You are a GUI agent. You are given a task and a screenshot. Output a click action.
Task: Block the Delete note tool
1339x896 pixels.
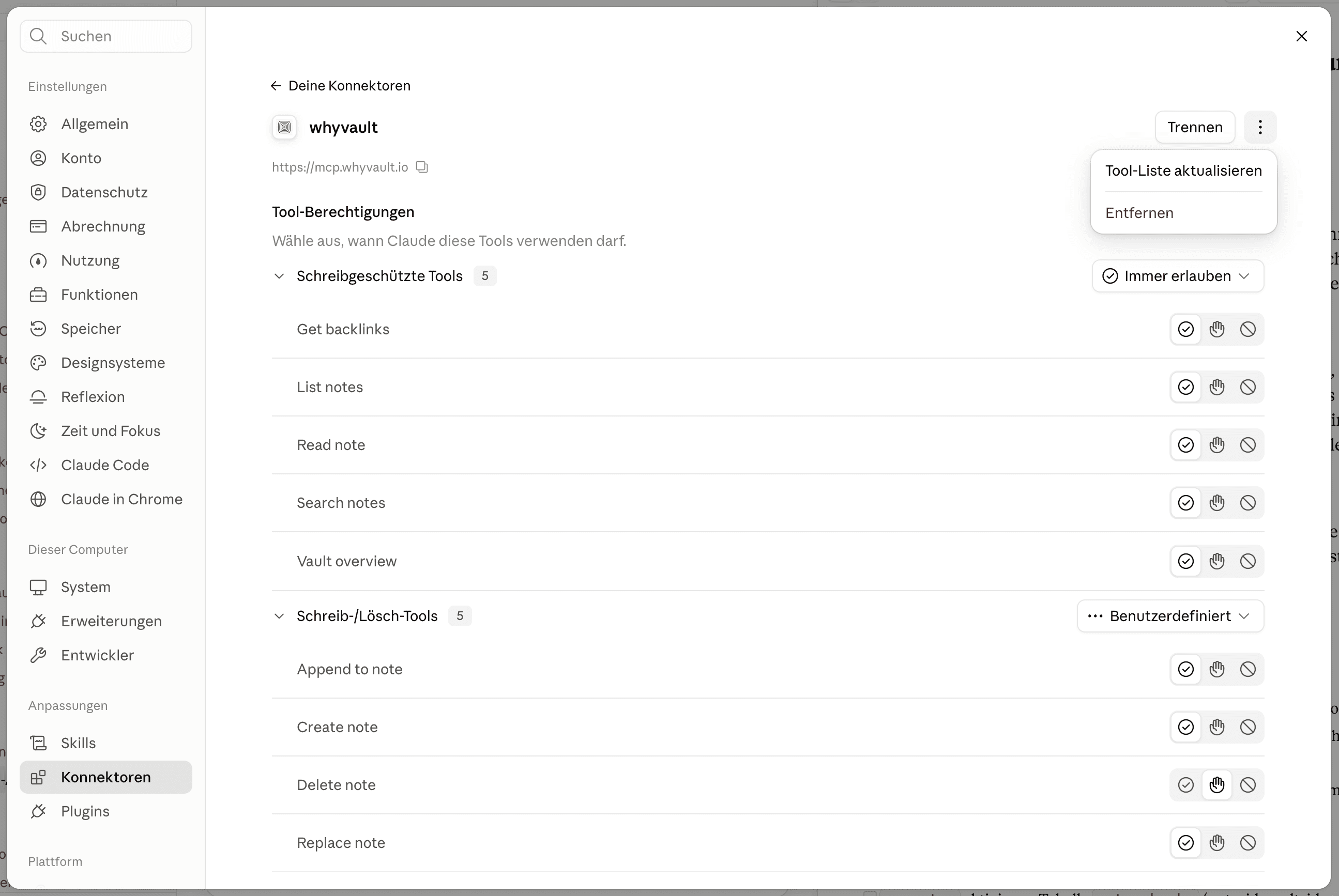pos(1247,784)
